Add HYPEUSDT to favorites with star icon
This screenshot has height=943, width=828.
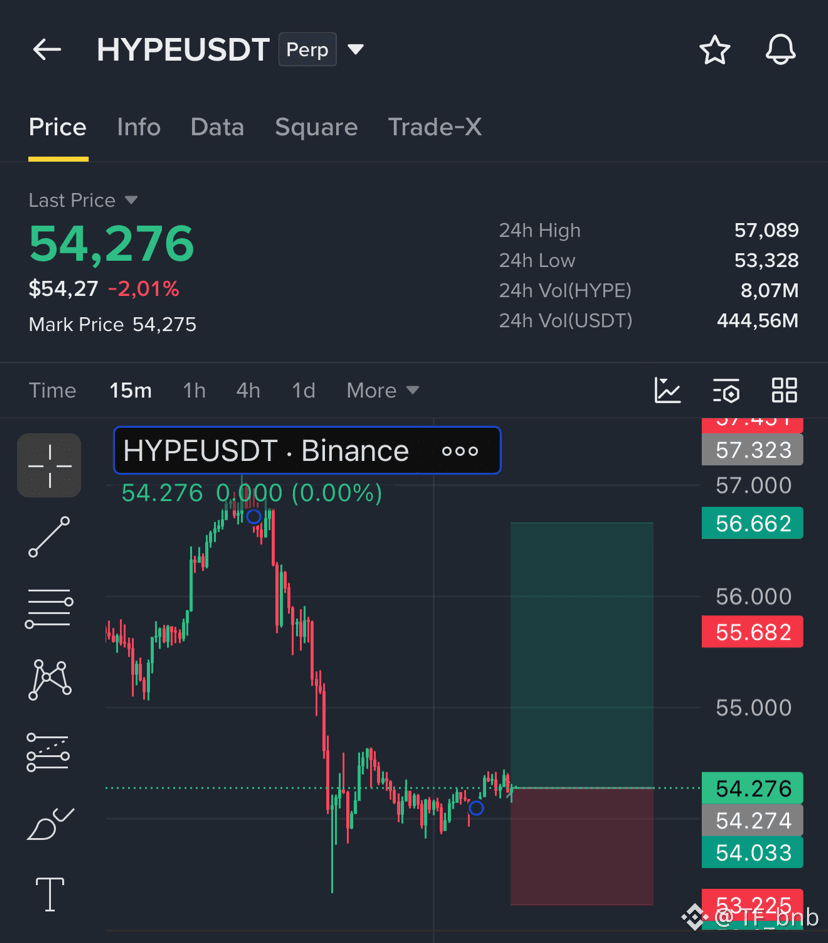coord(714,49)
